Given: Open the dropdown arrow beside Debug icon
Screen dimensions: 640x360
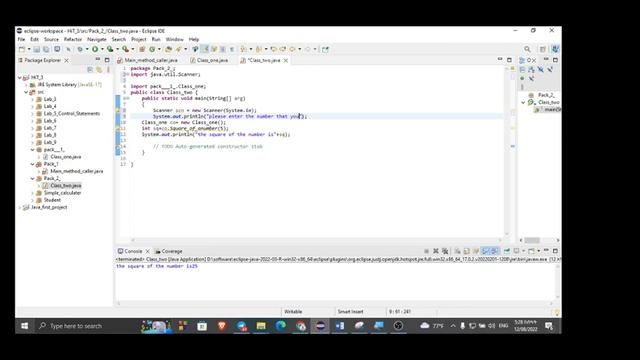Looking at the screenshot, I should click(x=87, y=49).
